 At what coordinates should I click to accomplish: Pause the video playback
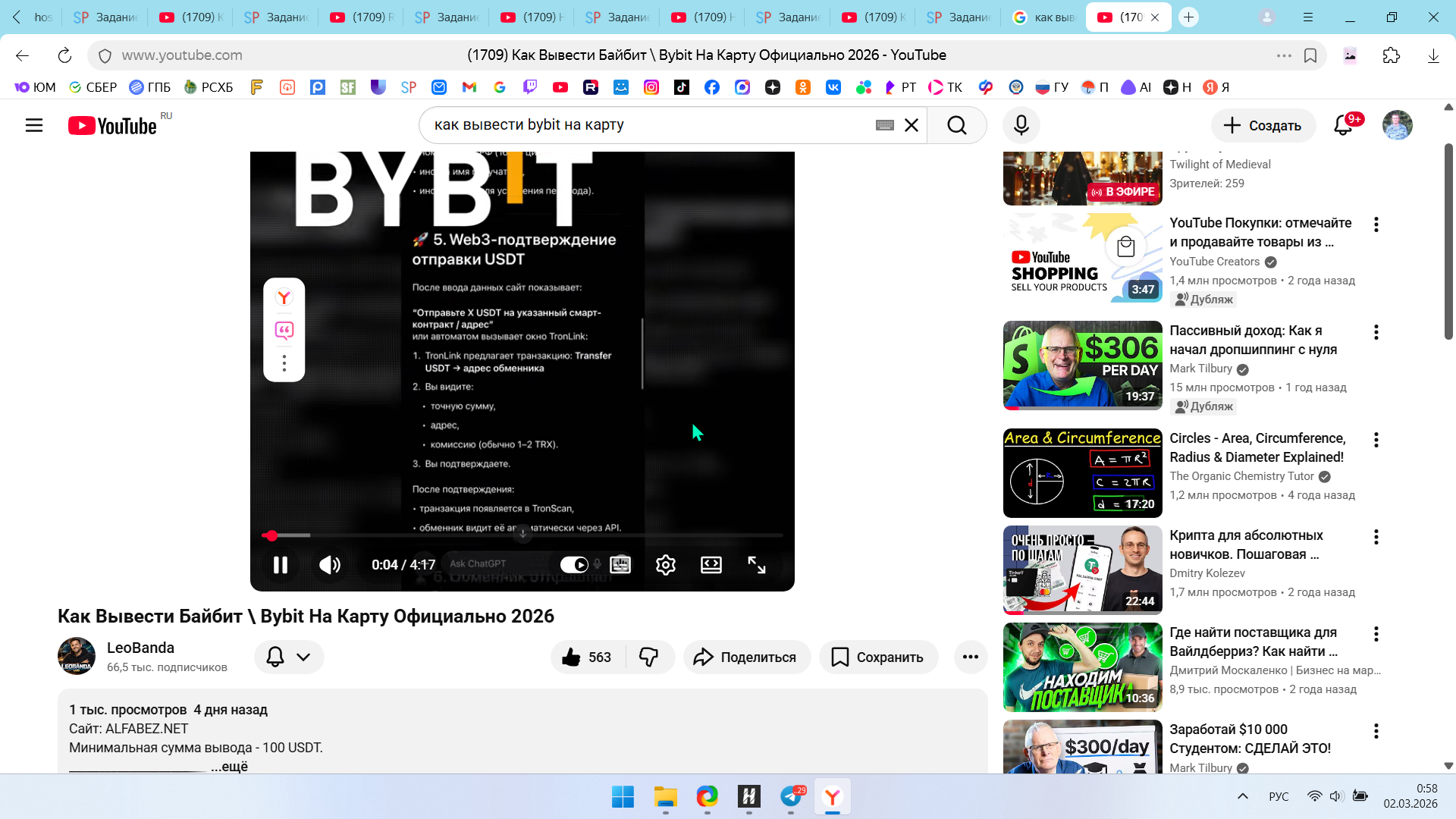point(280,565)
